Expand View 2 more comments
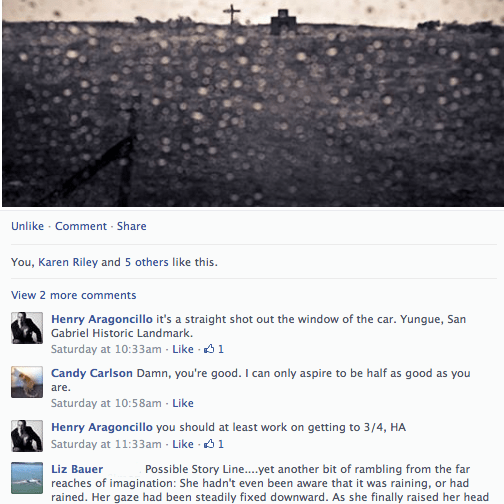This screenshot has height=504, width=504. [74, 295]
